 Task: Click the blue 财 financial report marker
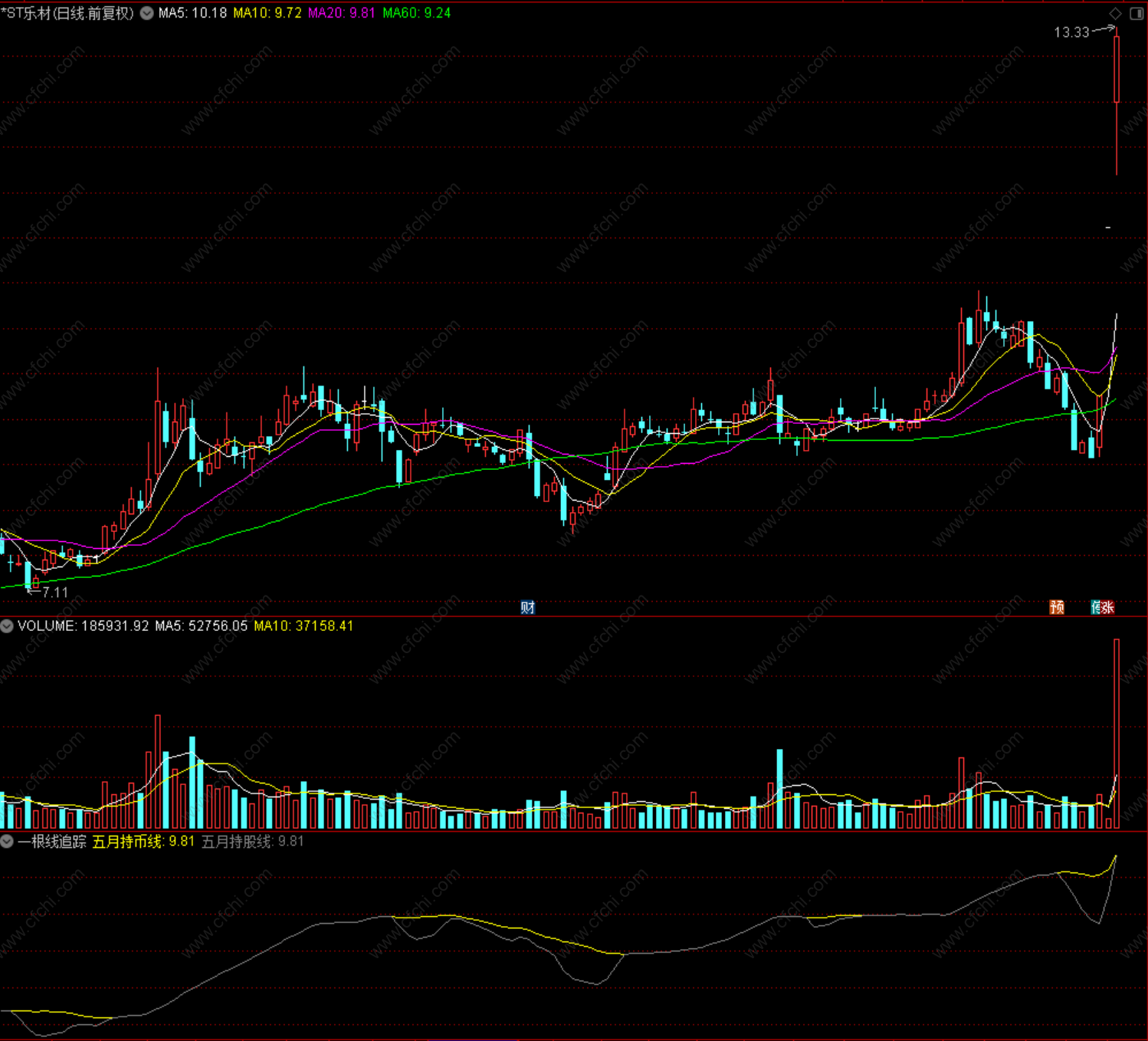point(527,607)
